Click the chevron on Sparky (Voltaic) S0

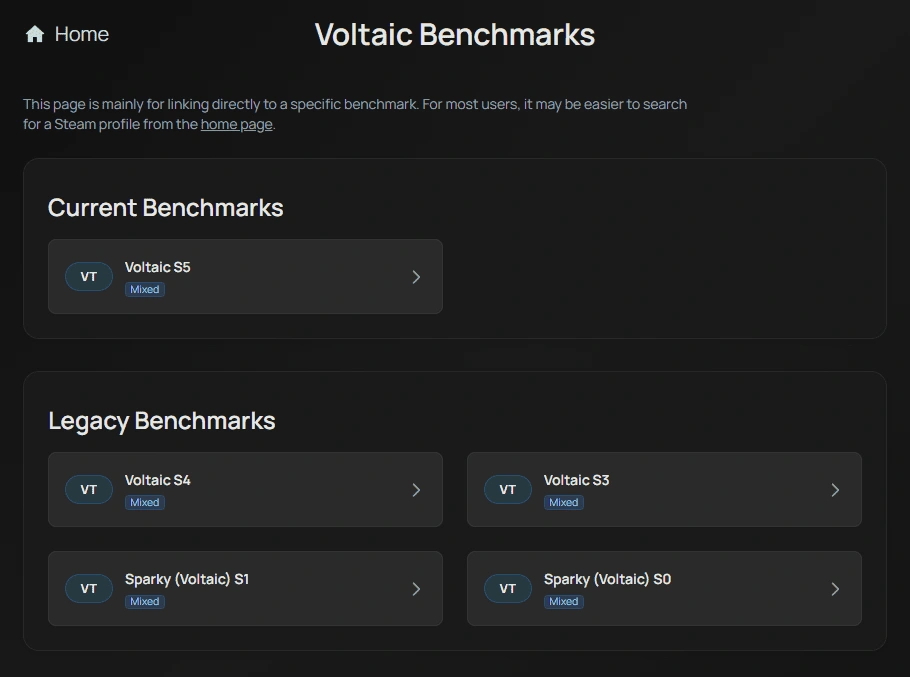pyautogui.click(x=835, y=589)
